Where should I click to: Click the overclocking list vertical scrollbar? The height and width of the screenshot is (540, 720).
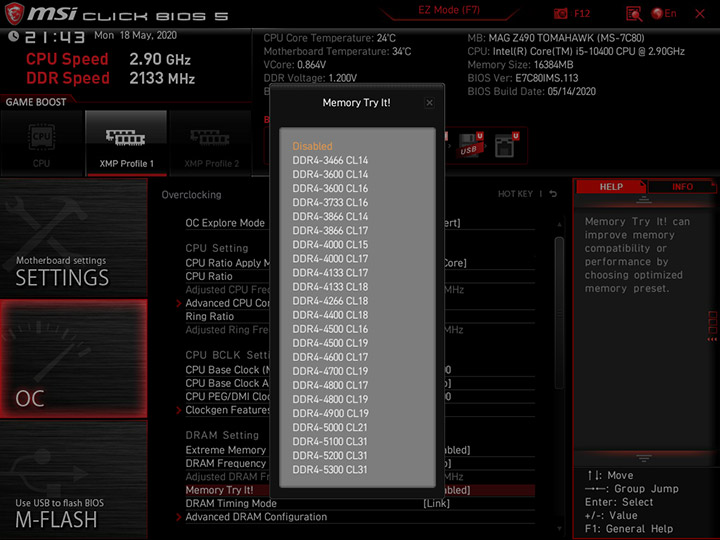pyautogui.click(x=559, y=312)
